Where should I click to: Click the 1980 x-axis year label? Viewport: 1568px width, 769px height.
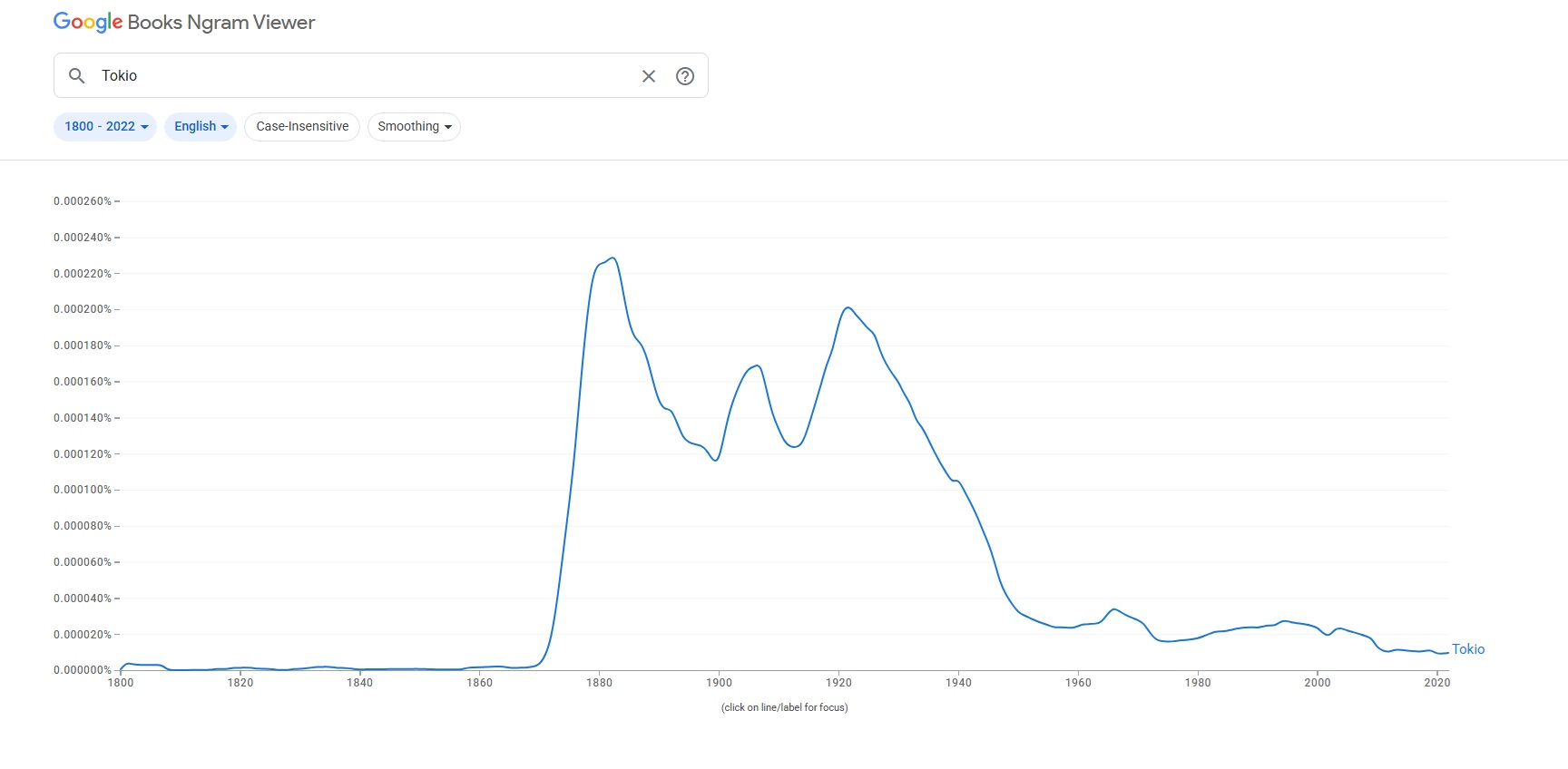[1199, 683]
